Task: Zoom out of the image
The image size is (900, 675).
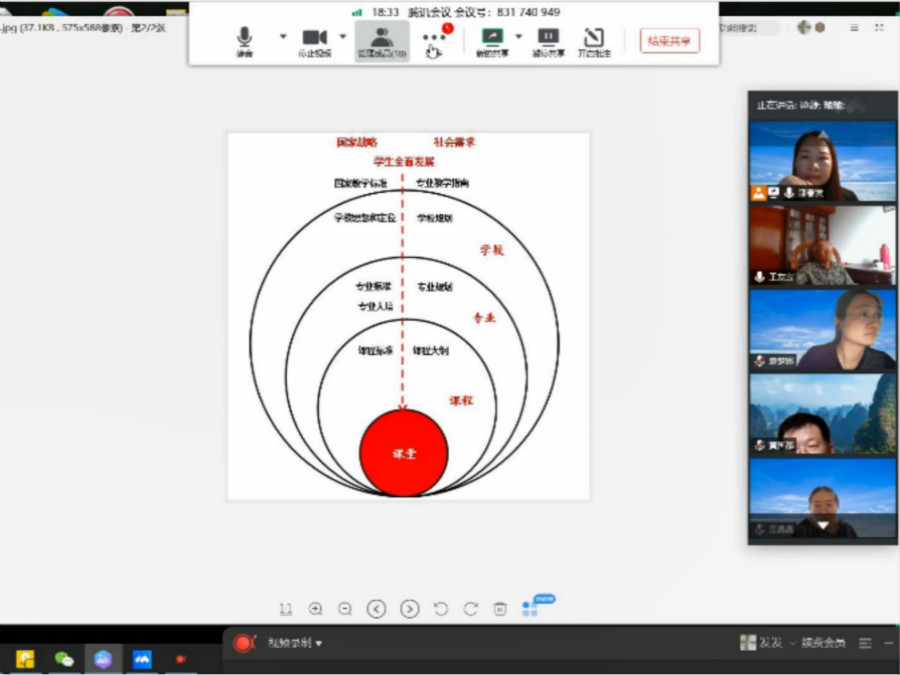Action: [x=345, y=608]
